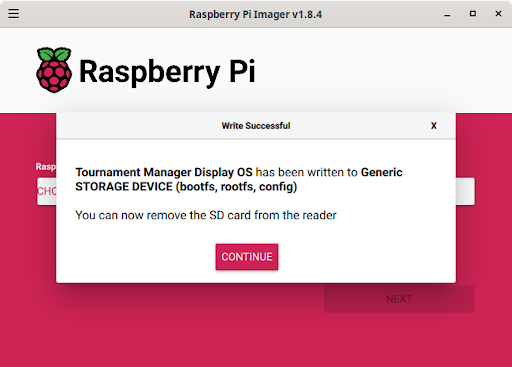Click the CONTINUE button

click(247, 257)
